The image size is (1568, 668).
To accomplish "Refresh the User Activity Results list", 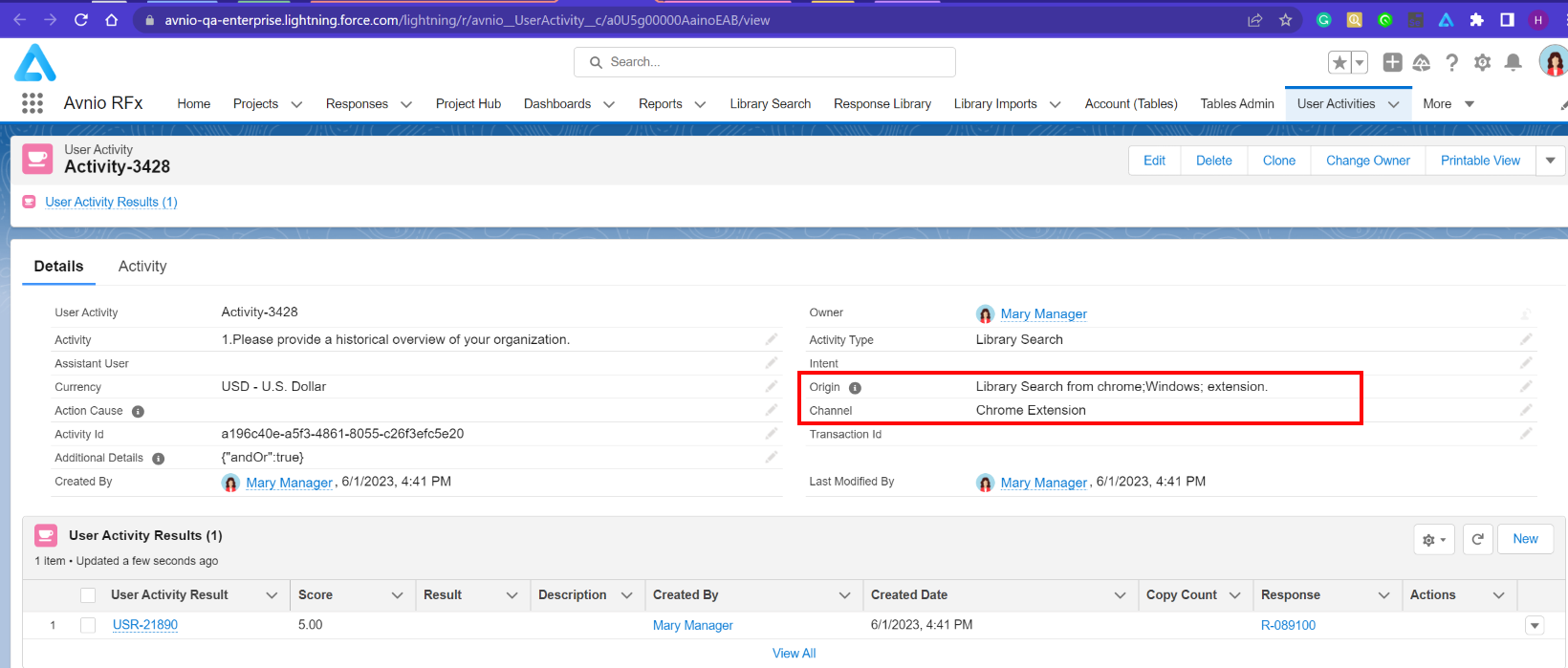I will pos(1477,539).
